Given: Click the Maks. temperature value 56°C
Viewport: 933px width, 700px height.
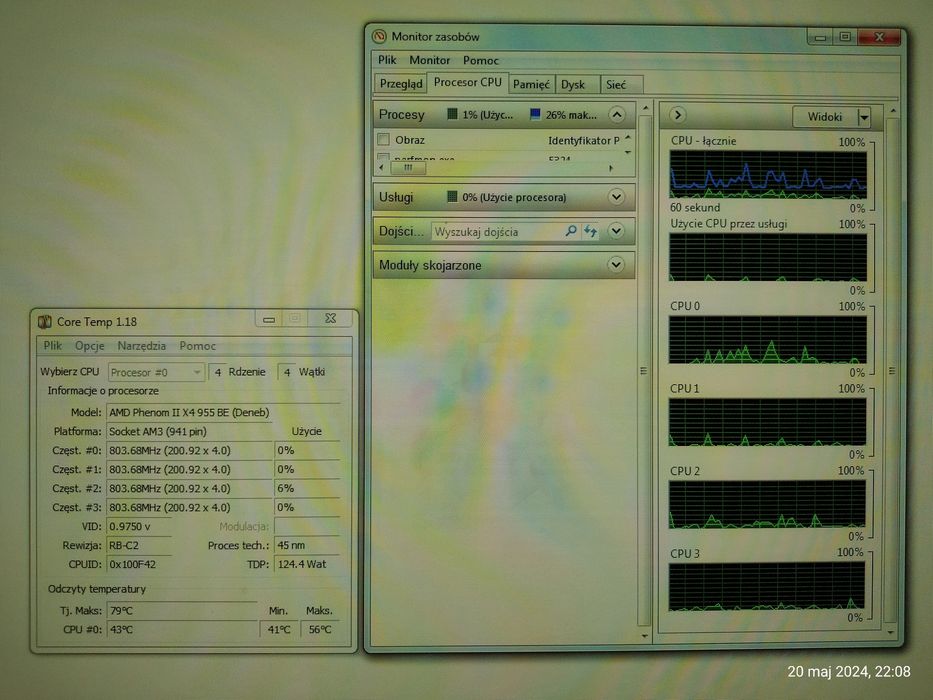Looking at the screenshot, I should pos(320,629).
